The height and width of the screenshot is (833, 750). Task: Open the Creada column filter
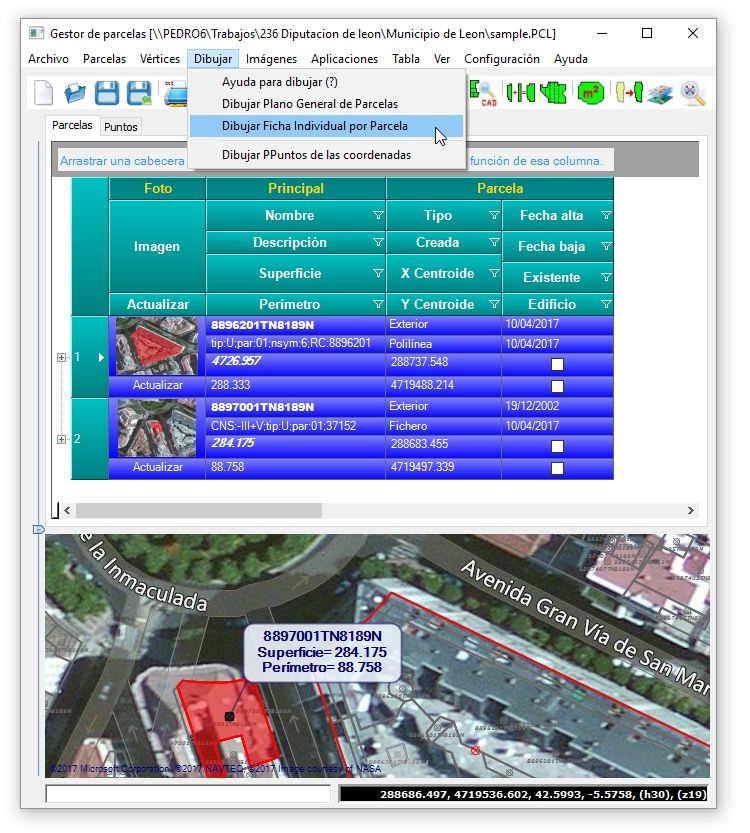(x=494, y=242)
